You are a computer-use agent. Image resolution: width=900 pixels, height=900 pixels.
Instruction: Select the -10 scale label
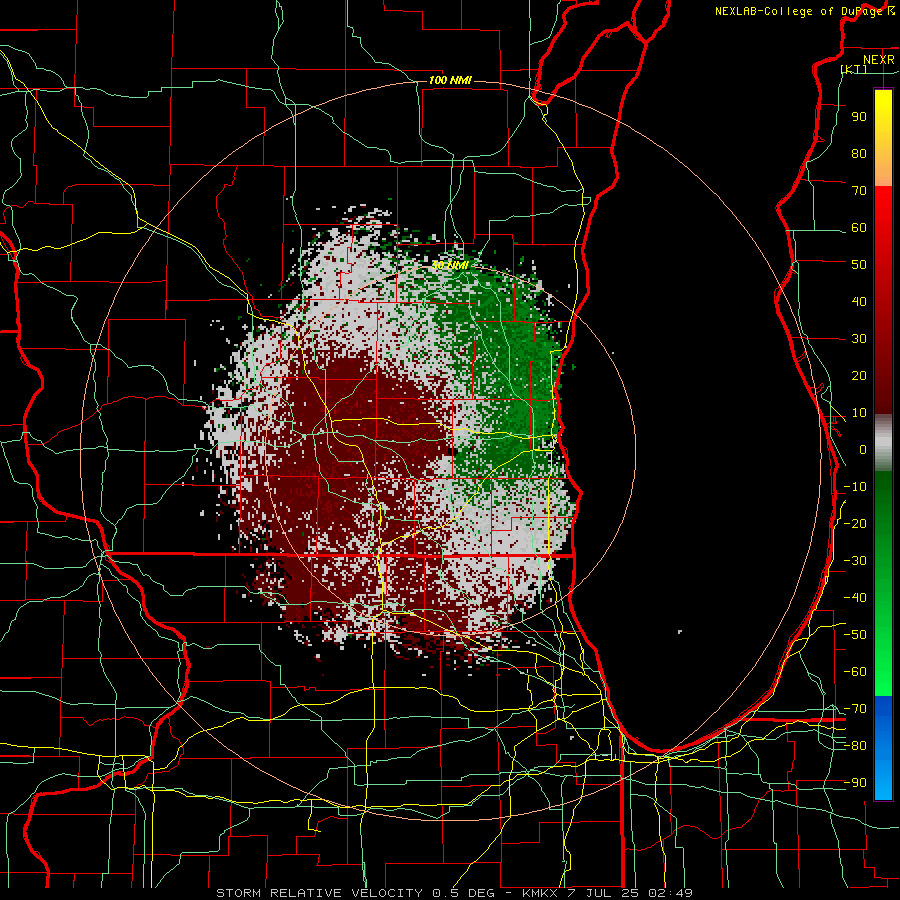coord(855,487)
